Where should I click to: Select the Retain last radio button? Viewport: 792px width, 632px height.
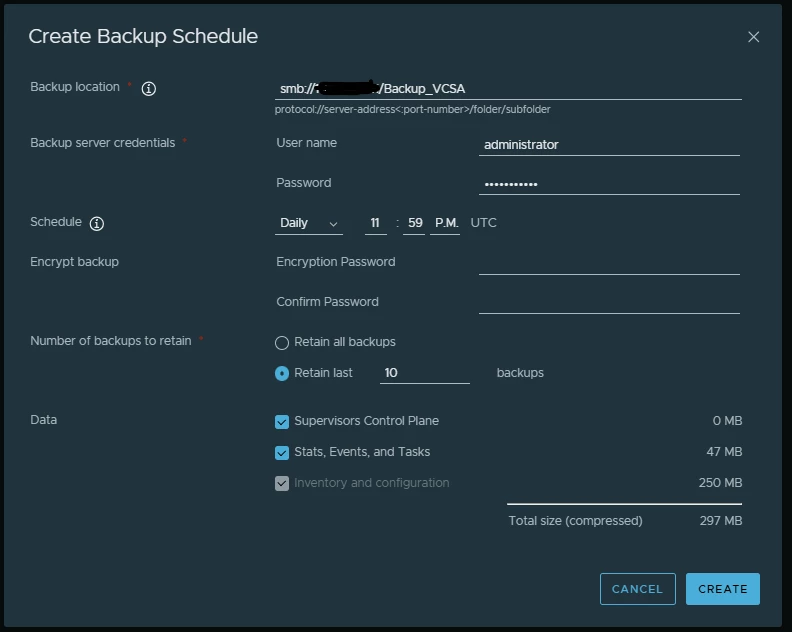coord(282,374)
